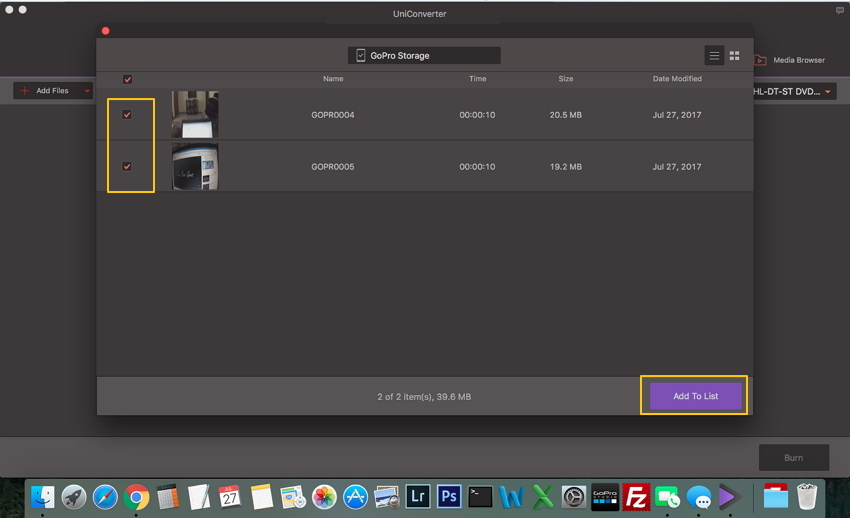
Task: Click the Add To List button
Action: coord(696,396)
